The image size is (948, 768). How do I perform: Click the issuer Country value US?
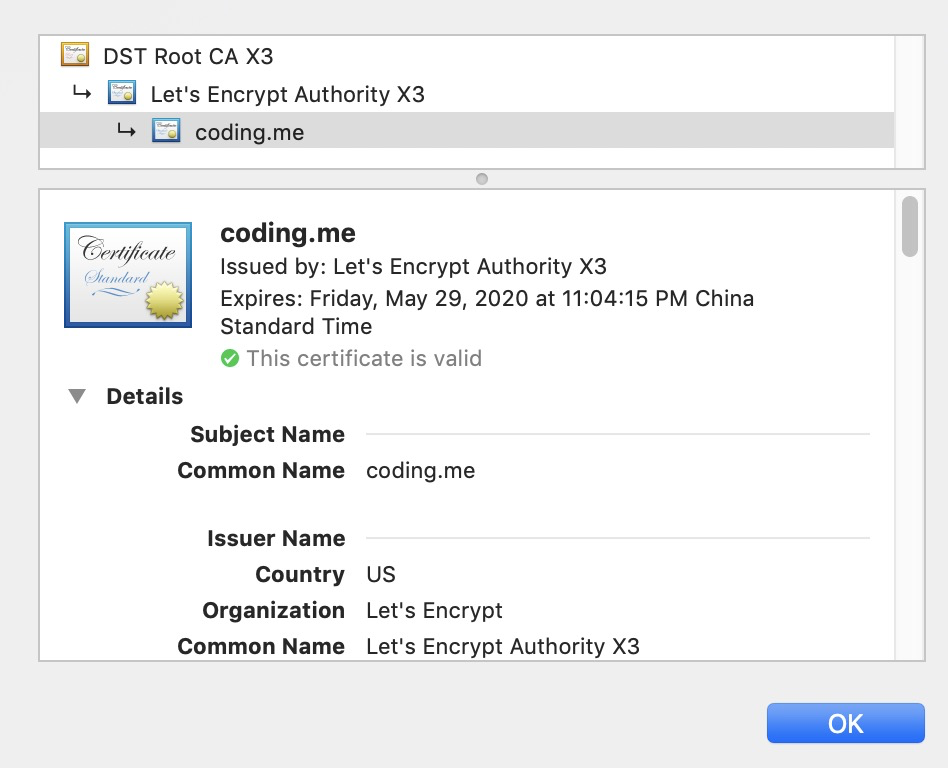(x=381, y=575)
